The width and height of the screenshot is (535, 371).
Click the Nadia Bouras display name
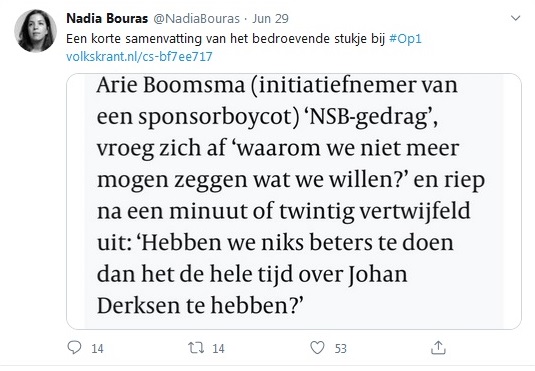pos(107,18)
